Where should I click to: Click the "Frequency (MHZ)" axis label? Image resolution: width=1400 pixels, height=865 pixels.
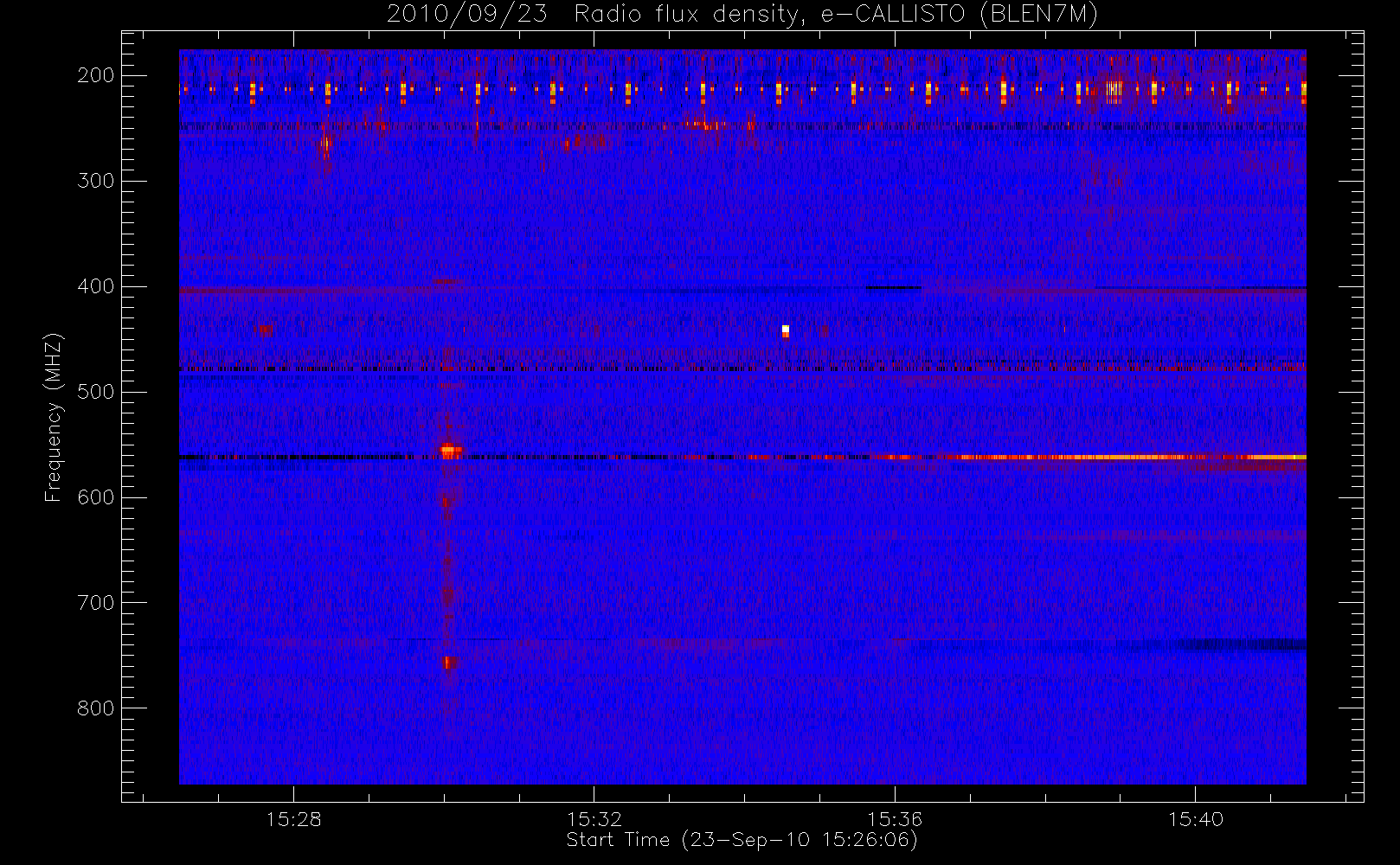click(x=54, y=417)
